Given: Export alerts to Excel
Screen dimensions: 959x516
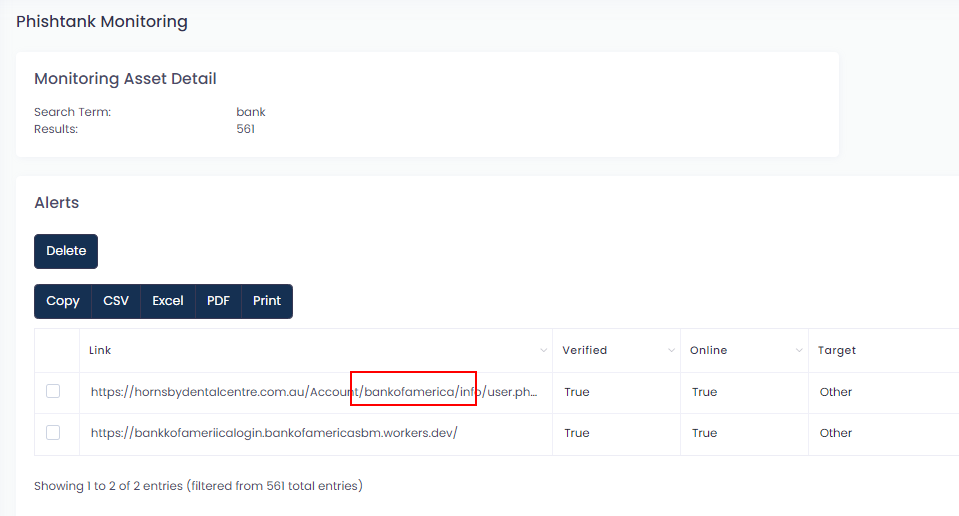Looking at the screenshot, I should 168,301.
